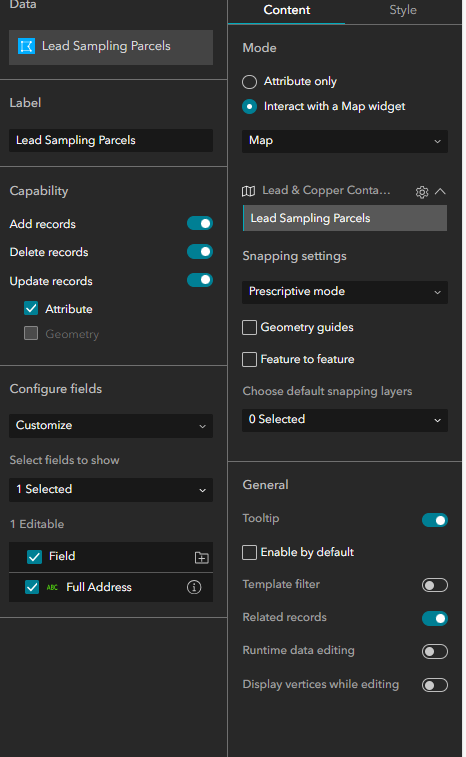The image size is (466, 757).
Task: Turn on Runtime data editing toggle
Action: coord(435,651)
